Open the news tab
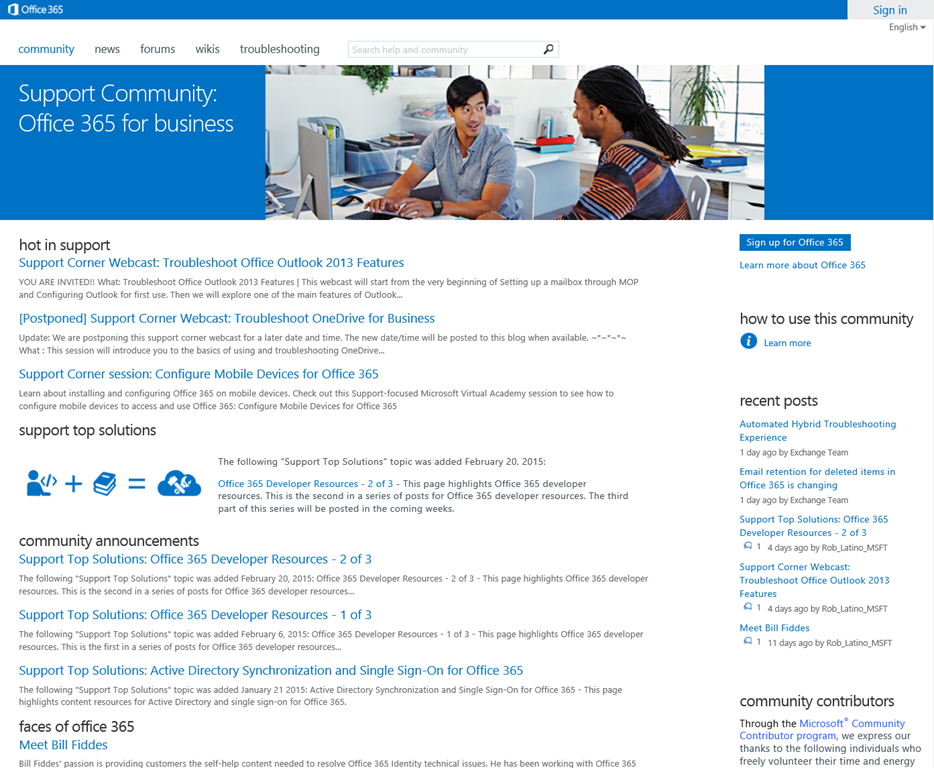 click(107, 49)
